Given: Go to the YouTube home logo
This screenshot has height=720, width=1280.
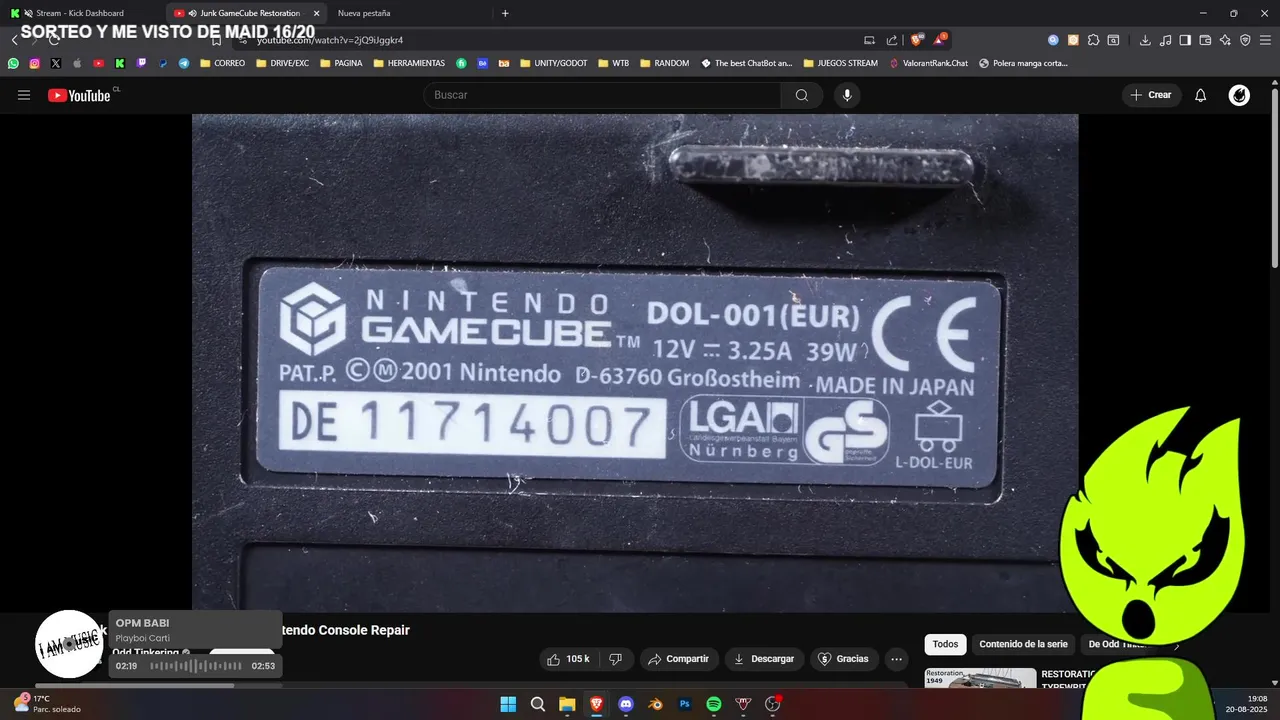Looking at the screenshot, I should tap(79, 95).
